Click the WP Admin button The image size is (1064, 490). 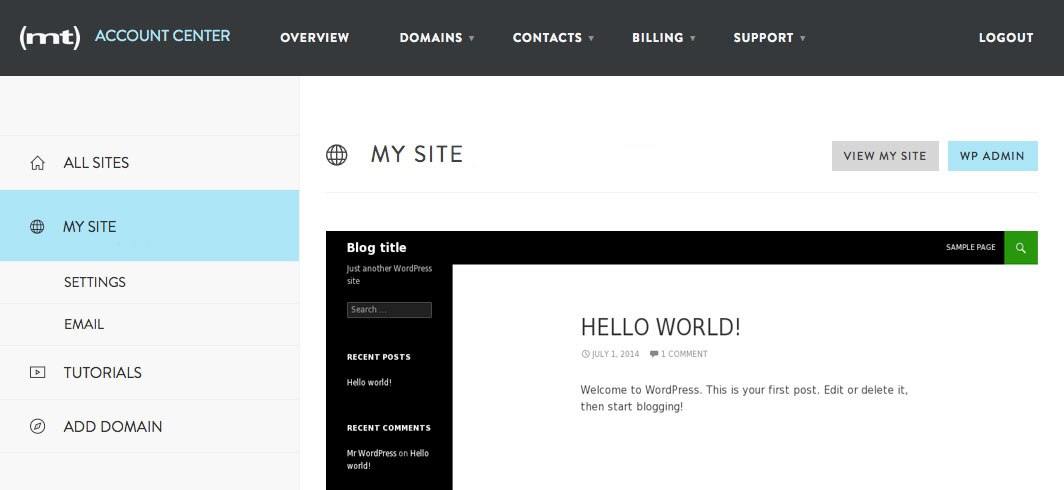992,156
